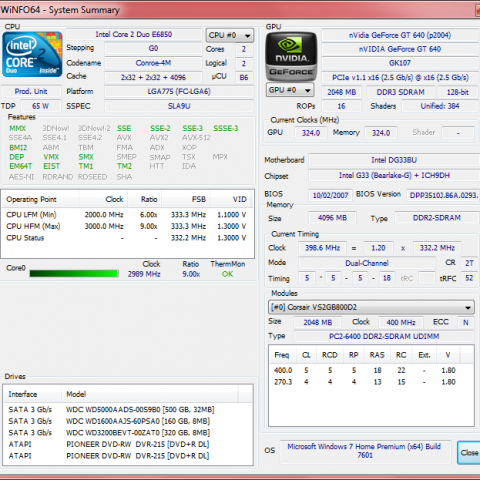480x480 pixels.
Task: Click the Intel Core 2 Duo E6850 field
Action: [x=134, y=34]
